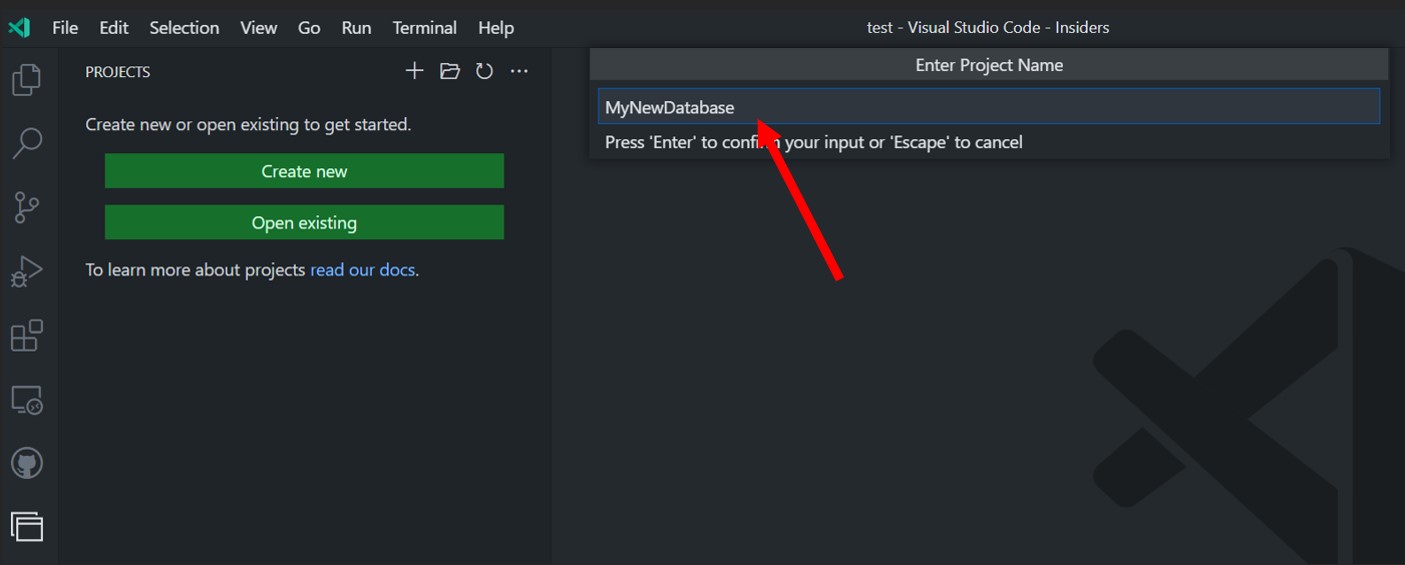Open the Extensions view icon

pos(27,336)
